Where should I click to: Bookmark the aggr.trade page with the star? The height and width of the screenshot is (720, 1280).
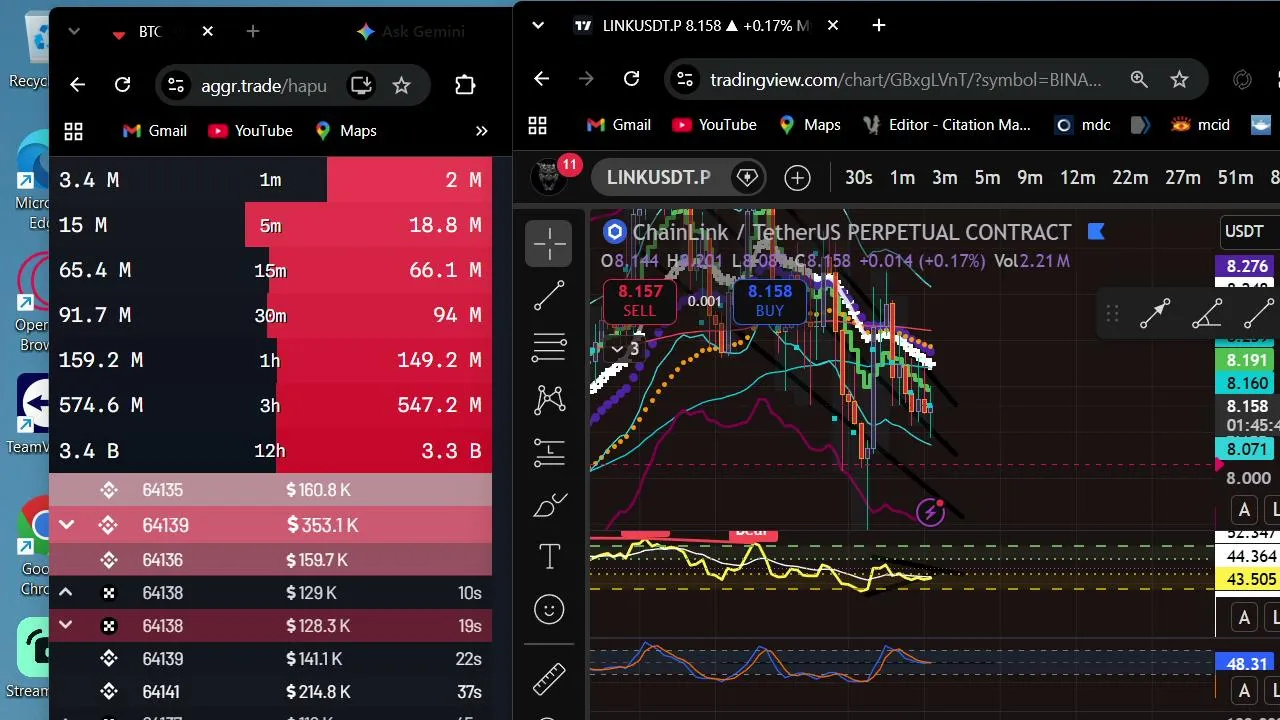pyautogui.click(x=401, y=85)
